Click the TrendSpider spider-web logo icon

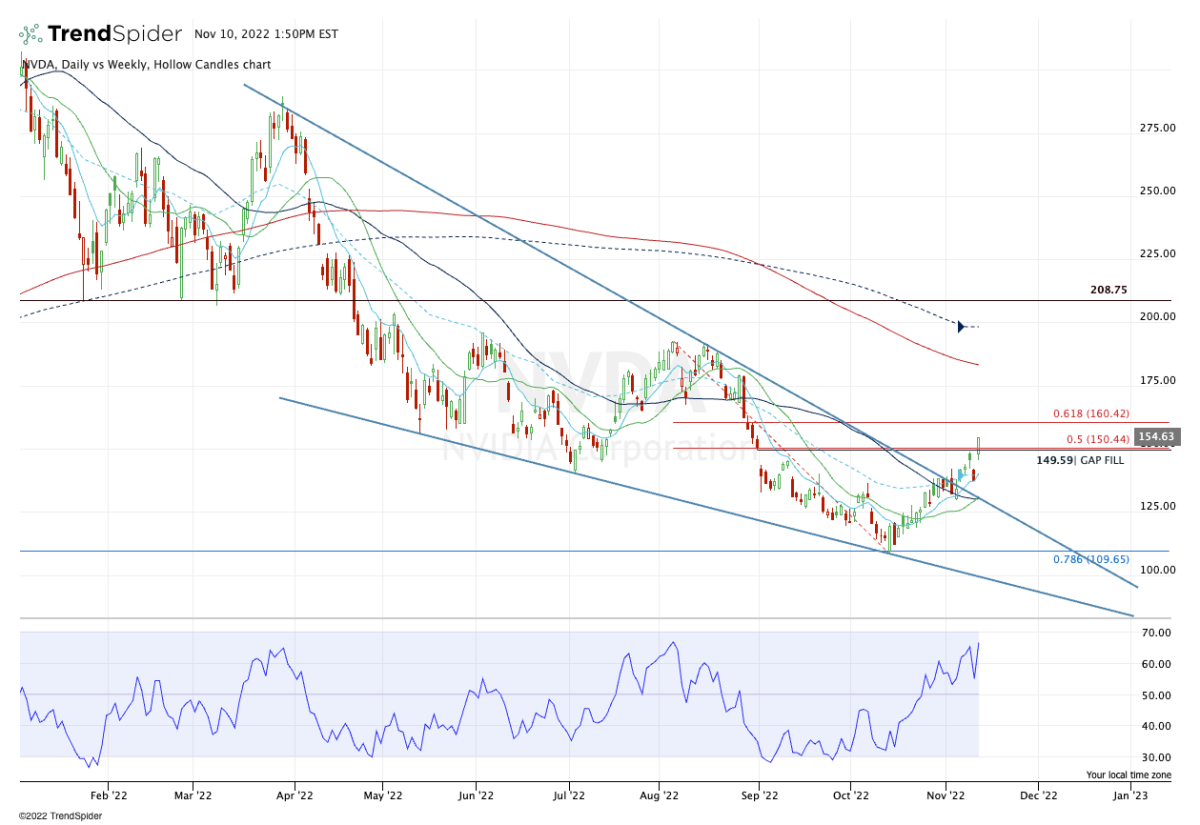pos(31,34)
